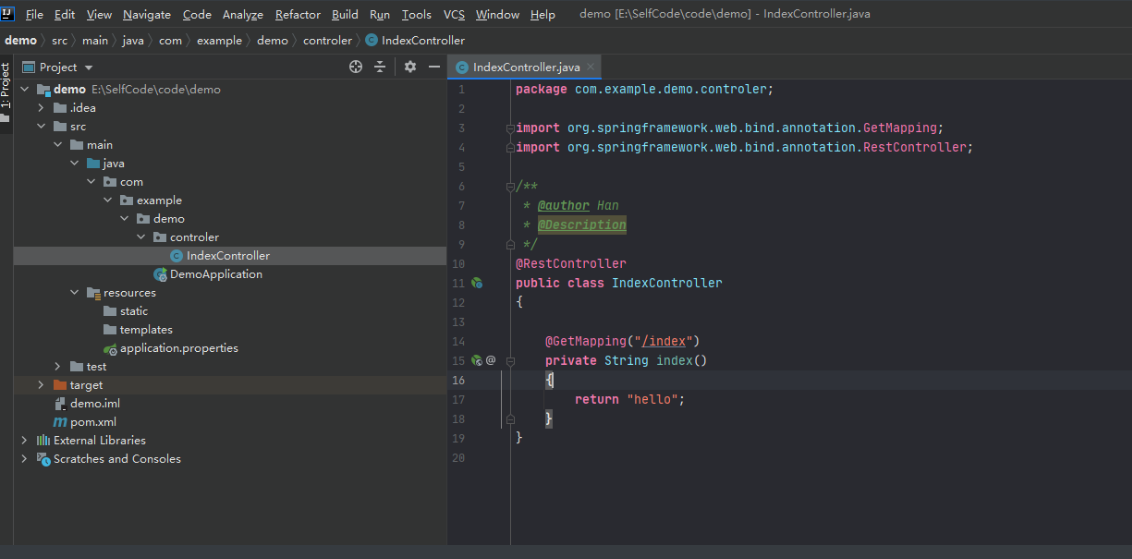Open the Project panel settings gear
1132x559 pixels.
[x=410, y=67]
